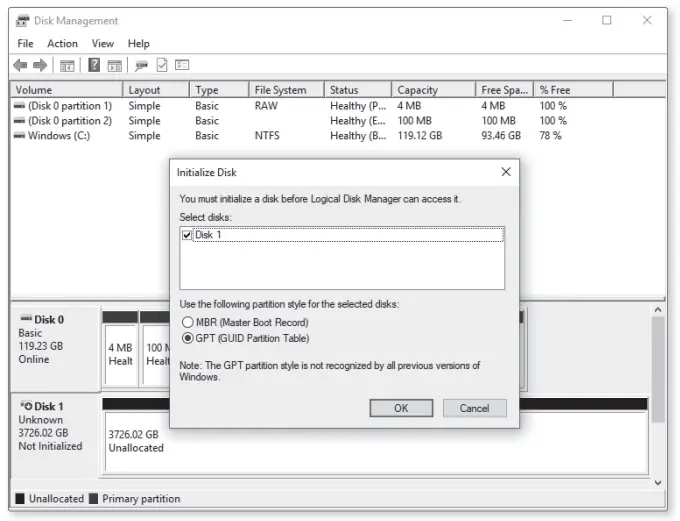
Task: Close the Initialize Disk dialog
Action: click(x=506, y=172)
